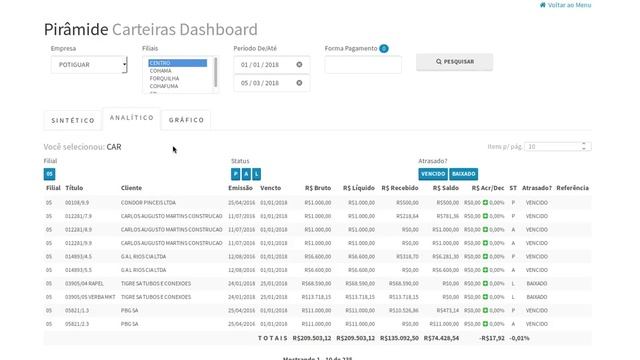Click green plus icon in row 012281/8.9
Image resolution: width=640 pixels, height=360 pixels.
(485, 229)
